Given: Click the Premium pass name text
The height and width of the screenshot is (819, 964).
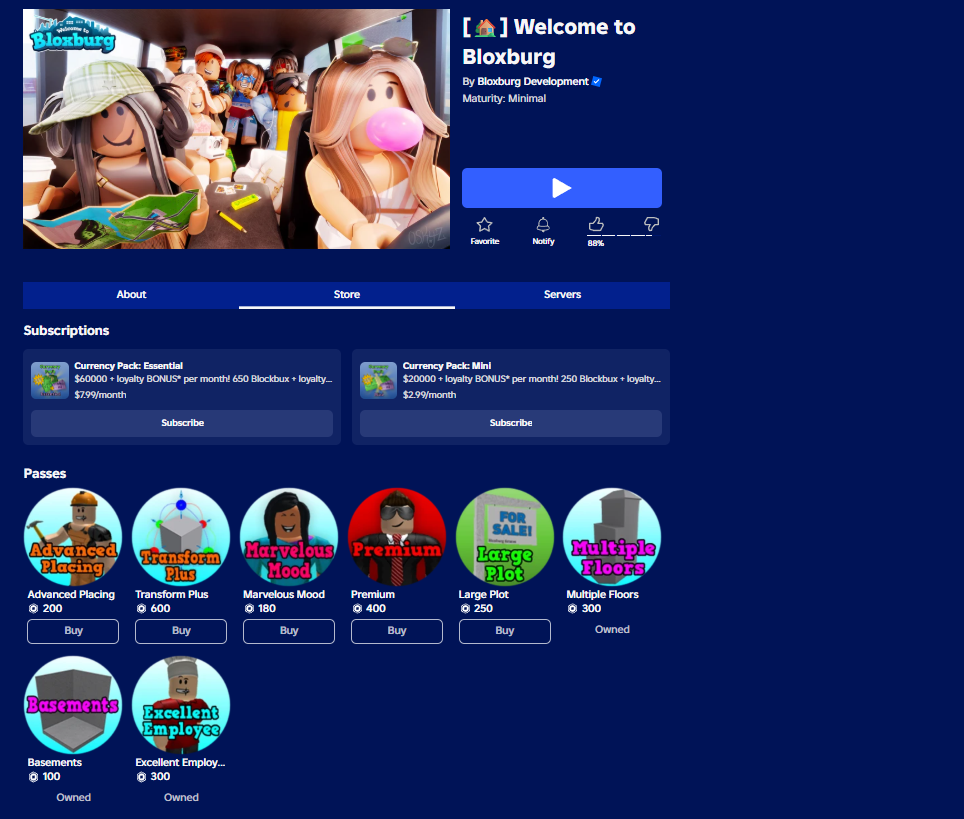Looking at the screenshot, I should point(373,595).
